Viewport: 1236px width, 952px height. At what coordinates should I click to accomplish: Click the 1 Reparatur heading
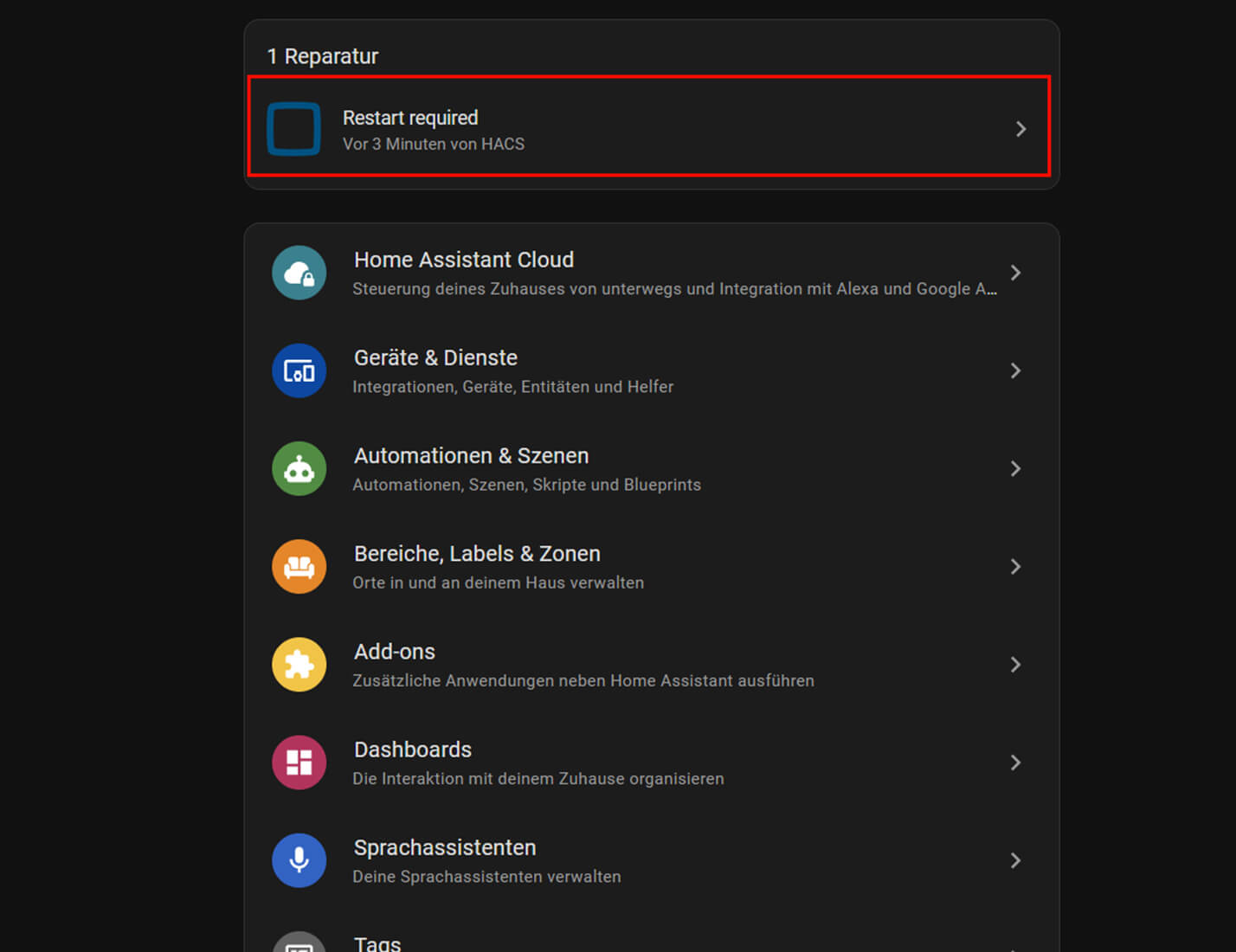pos(323,56)
